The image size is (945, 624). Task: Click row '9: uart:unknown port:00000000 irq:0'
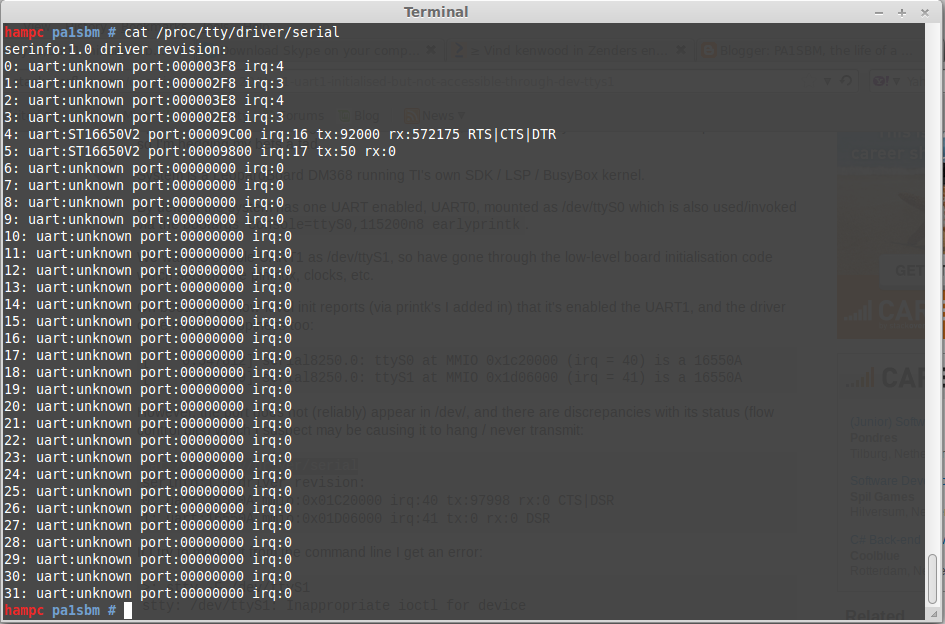pos(144,219)
